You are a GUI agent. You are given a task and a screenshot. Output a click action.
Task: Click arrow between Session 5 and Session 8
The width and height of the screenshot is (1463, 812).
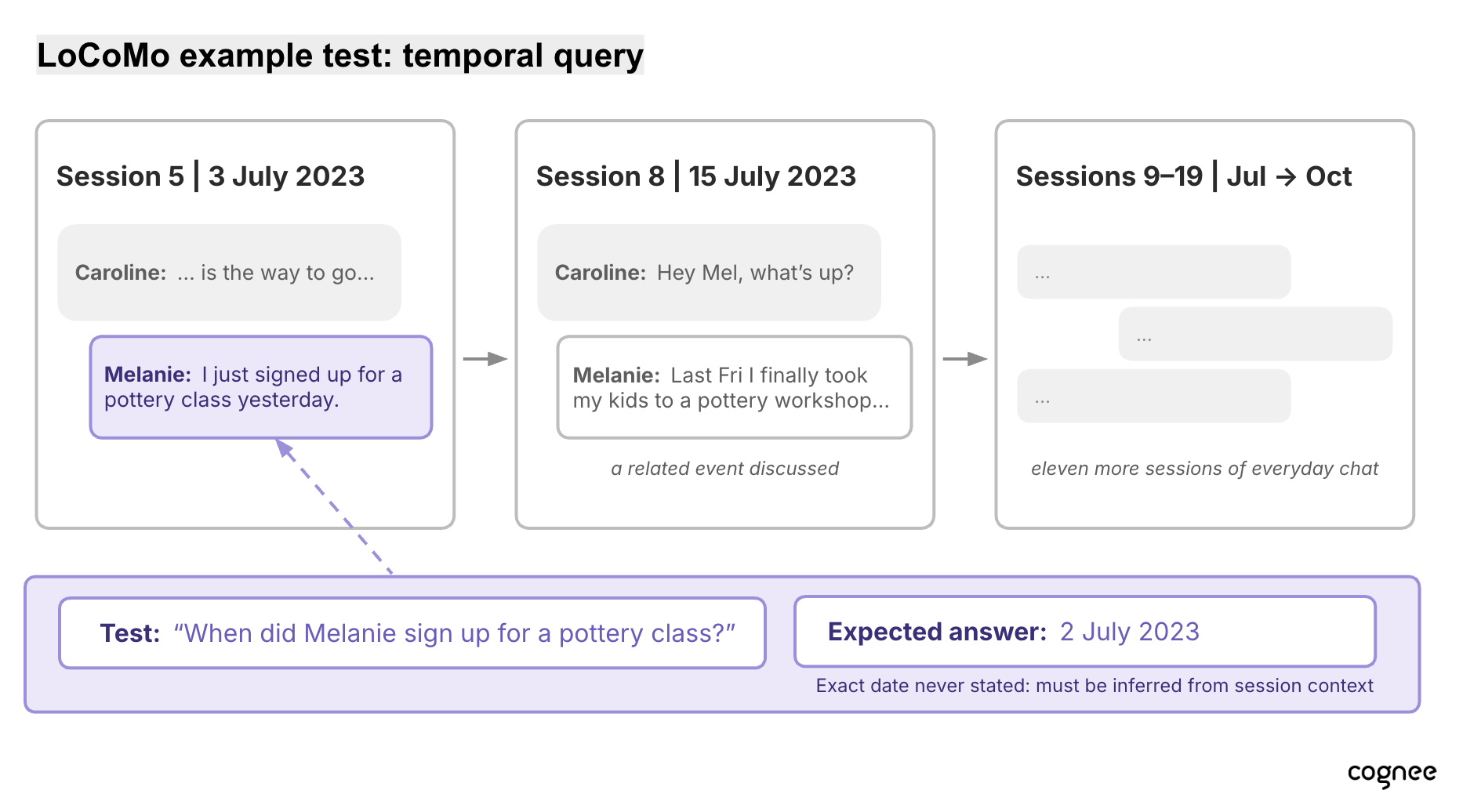(485, 359)
